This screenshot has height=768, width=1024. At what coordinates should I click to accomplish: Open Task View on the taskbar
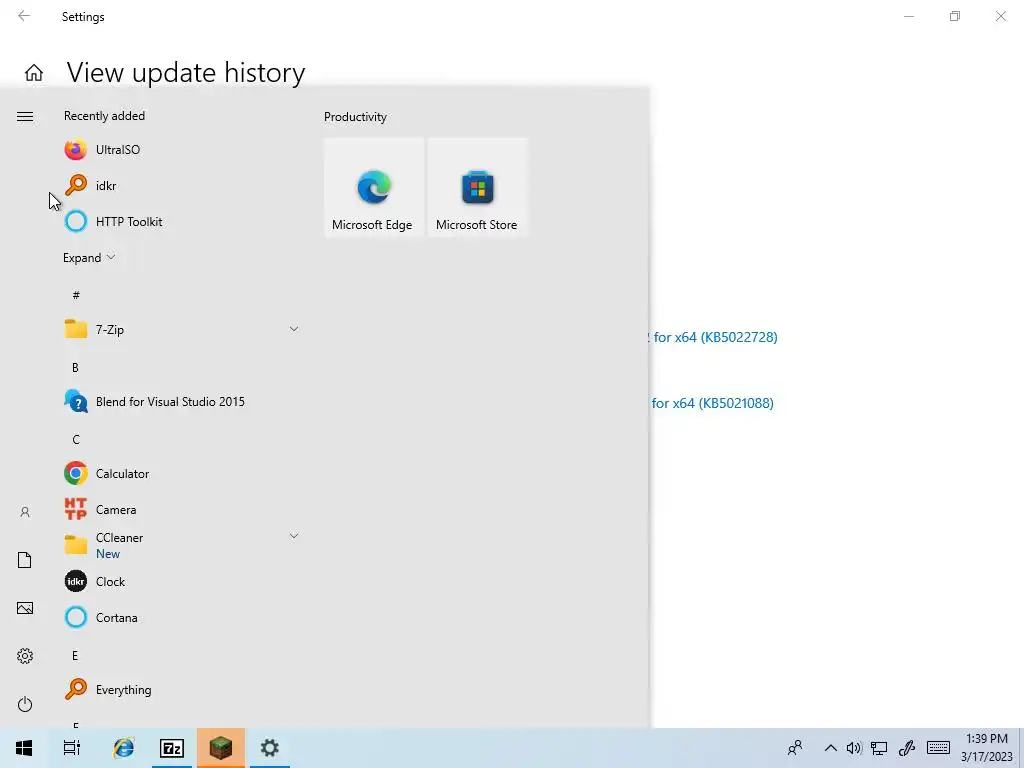(x=72, y=748)
